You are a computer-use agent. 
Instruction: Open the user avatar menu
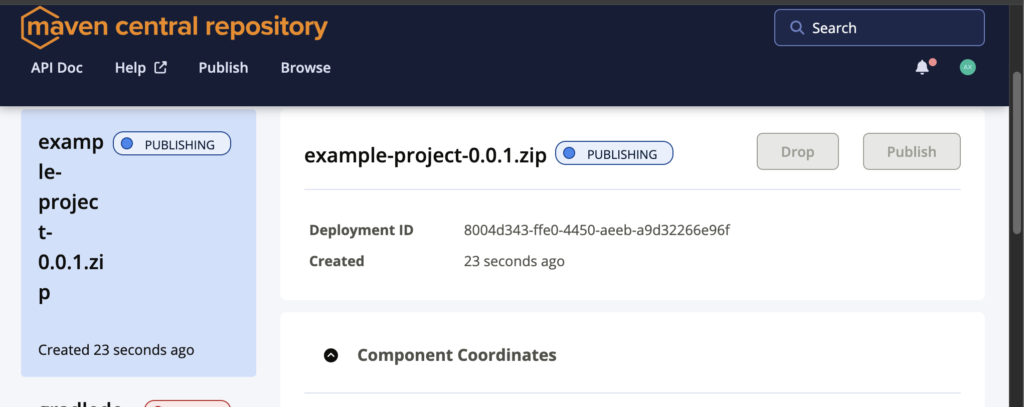point(967,68)
